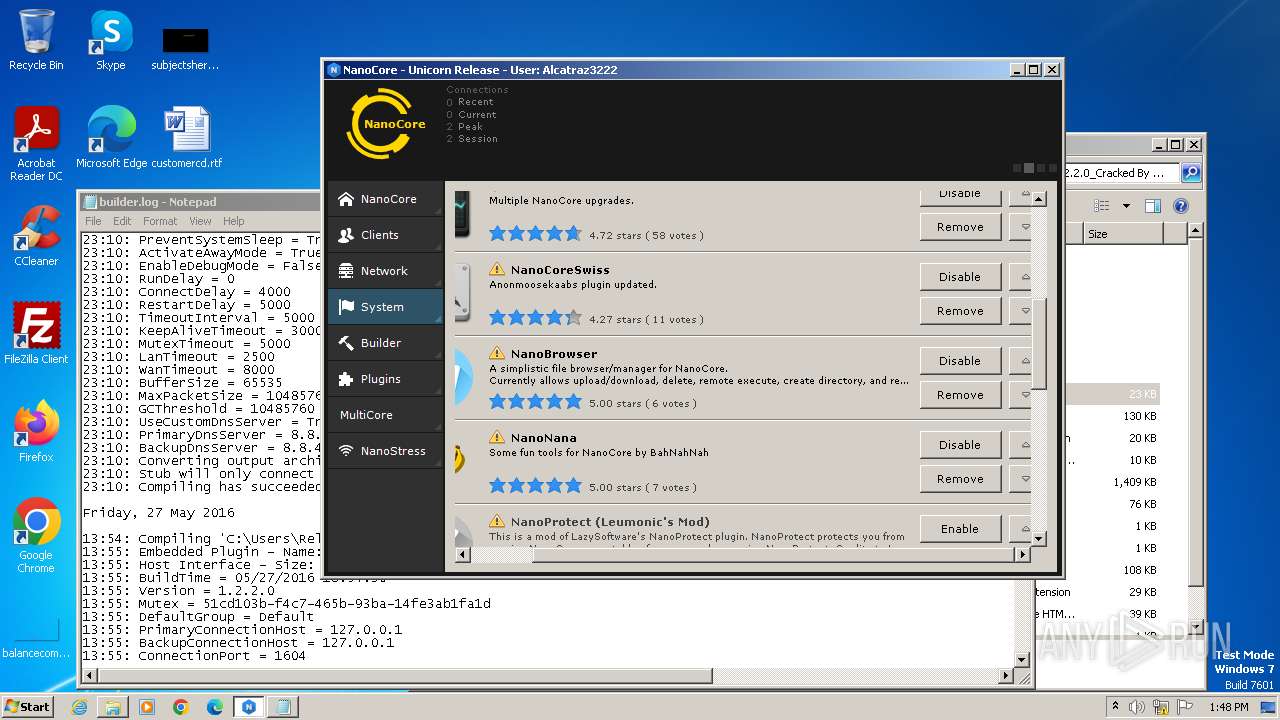Click the NanoBrowser plugin title
The image size is (1280, 720).
pyautogui.click(x=554, y=354)
